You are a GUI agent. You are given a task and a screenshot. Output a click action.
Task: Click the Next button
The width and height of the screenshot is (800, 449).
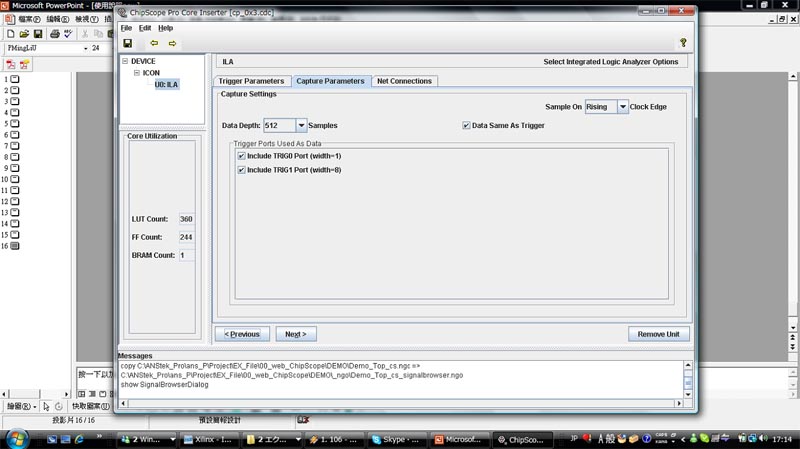(x=296, y=334)
